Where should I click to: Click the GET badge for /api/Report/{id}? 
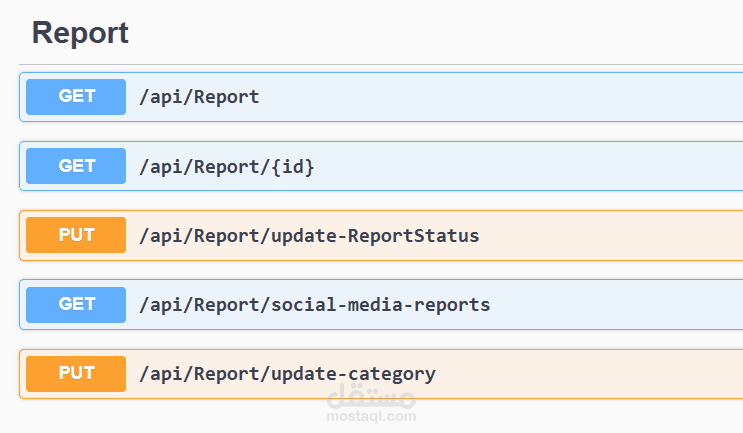[x=76, y=166]
